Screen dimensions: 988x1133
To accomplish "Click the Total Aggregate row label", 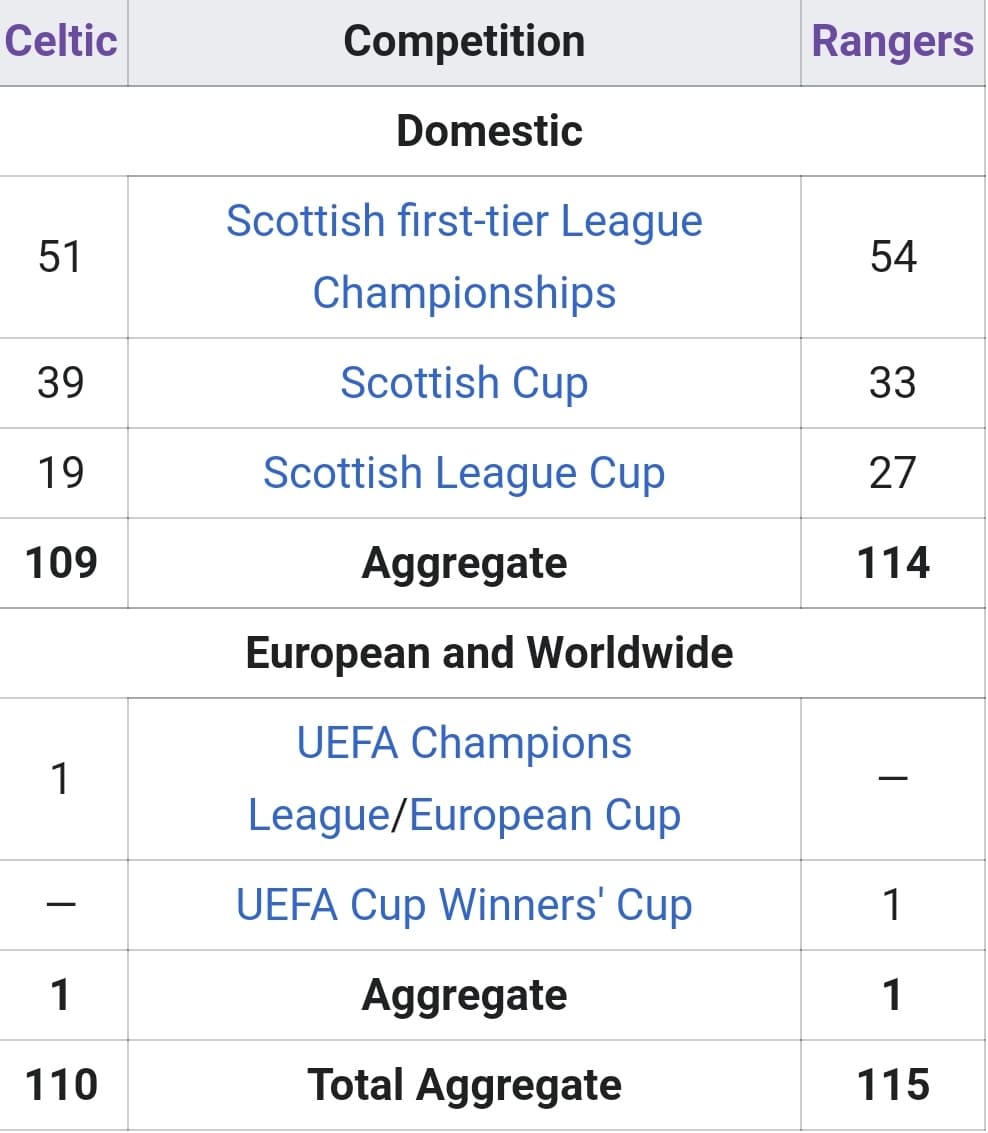I will point(464,1085).
